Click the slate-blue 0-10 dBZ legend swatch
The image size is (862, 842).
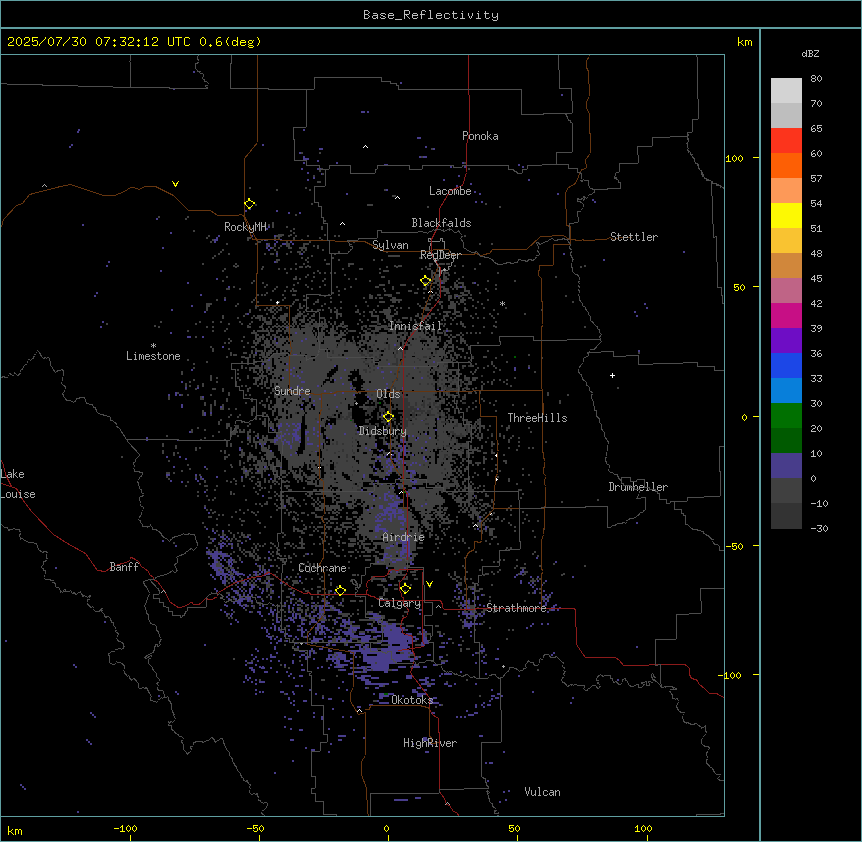pos(786,466)
